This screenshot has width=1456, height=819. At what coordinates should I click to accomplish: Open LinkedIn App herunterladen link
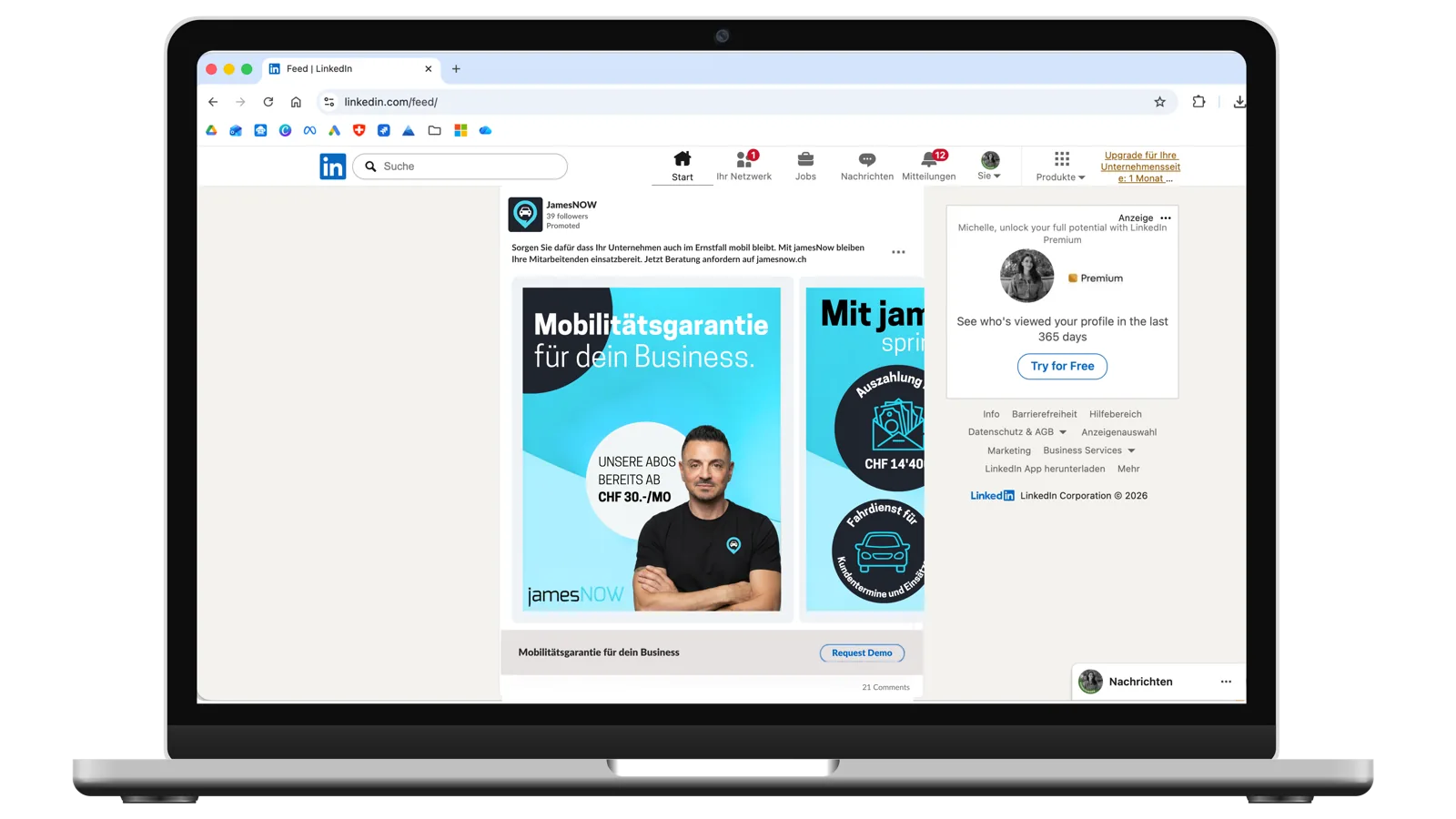(x=1045, y=469)
